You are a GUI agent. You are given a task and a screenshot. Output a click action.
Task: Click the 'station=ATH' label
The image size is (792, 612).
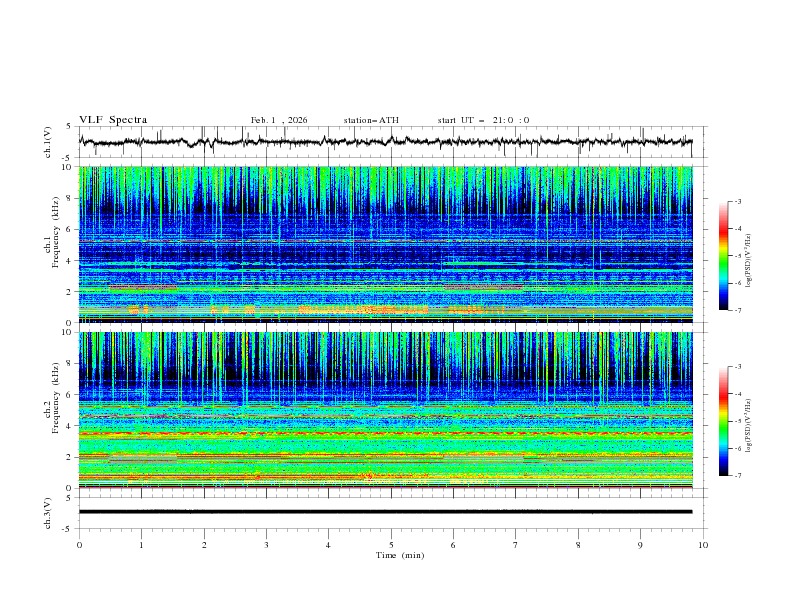[371, 120]
